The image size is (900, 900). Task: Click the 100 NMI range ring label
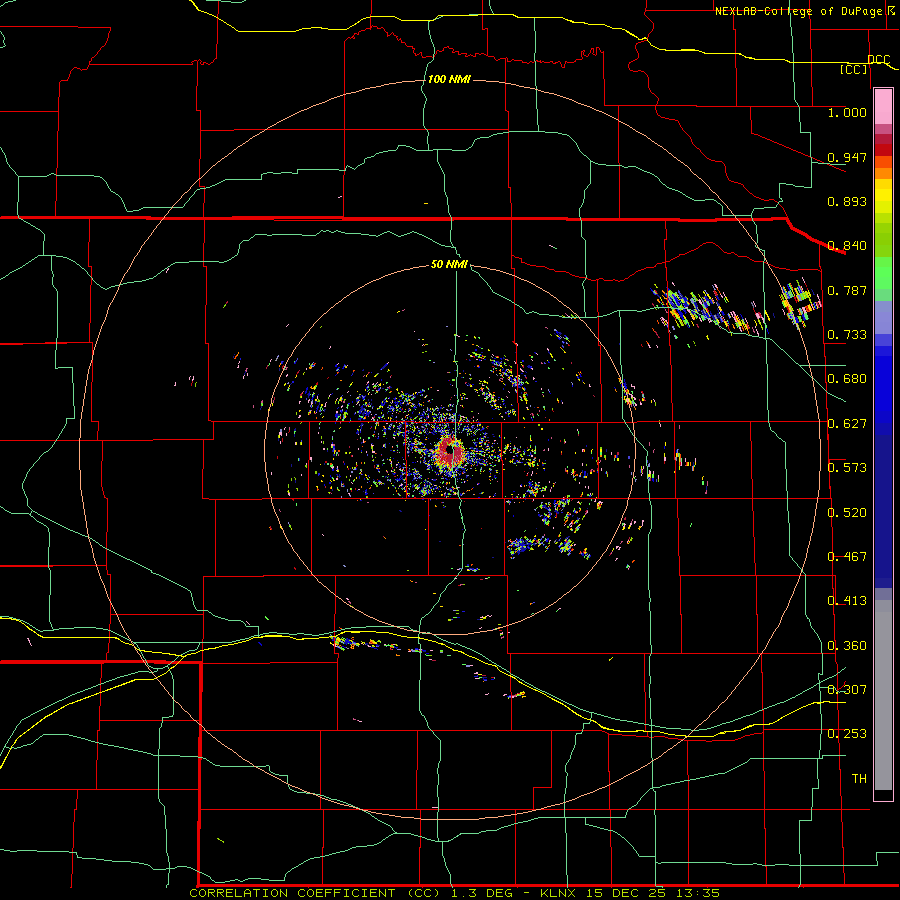(x=449, y=79)
